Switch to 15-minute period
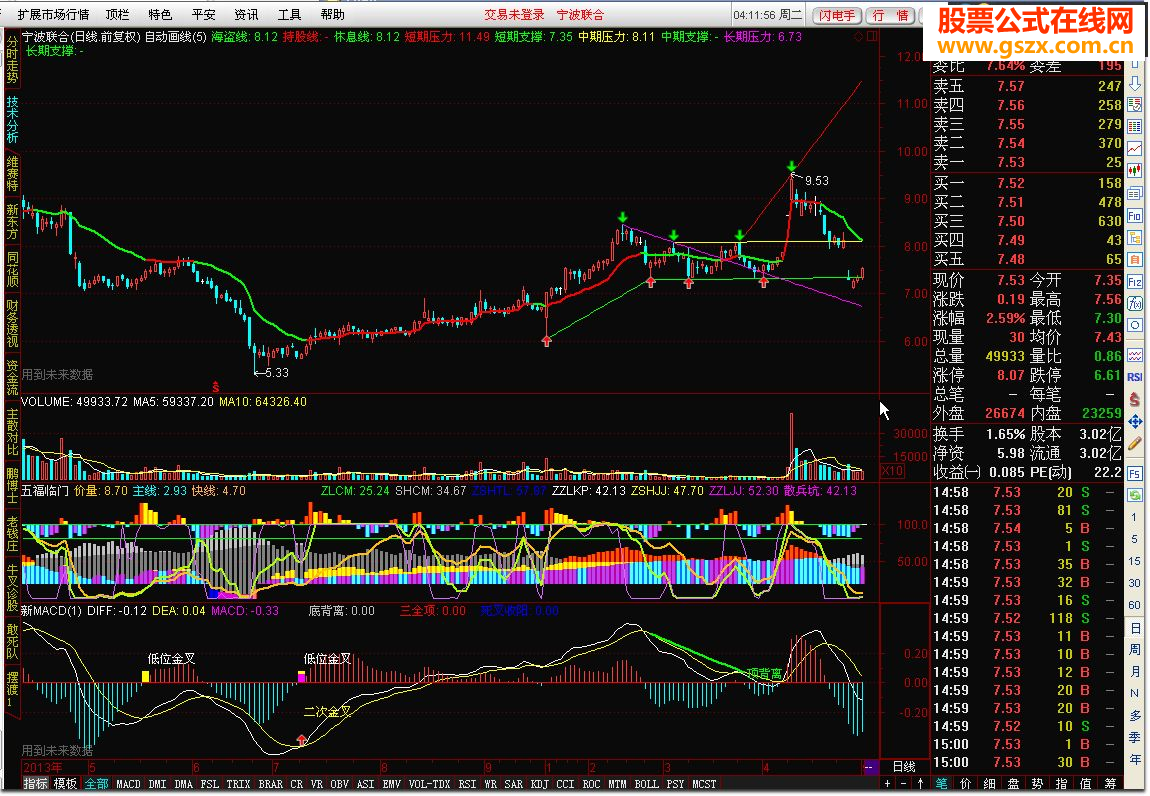The width and height of the screenshot is (1150, 796). (x=1135, y=561)
